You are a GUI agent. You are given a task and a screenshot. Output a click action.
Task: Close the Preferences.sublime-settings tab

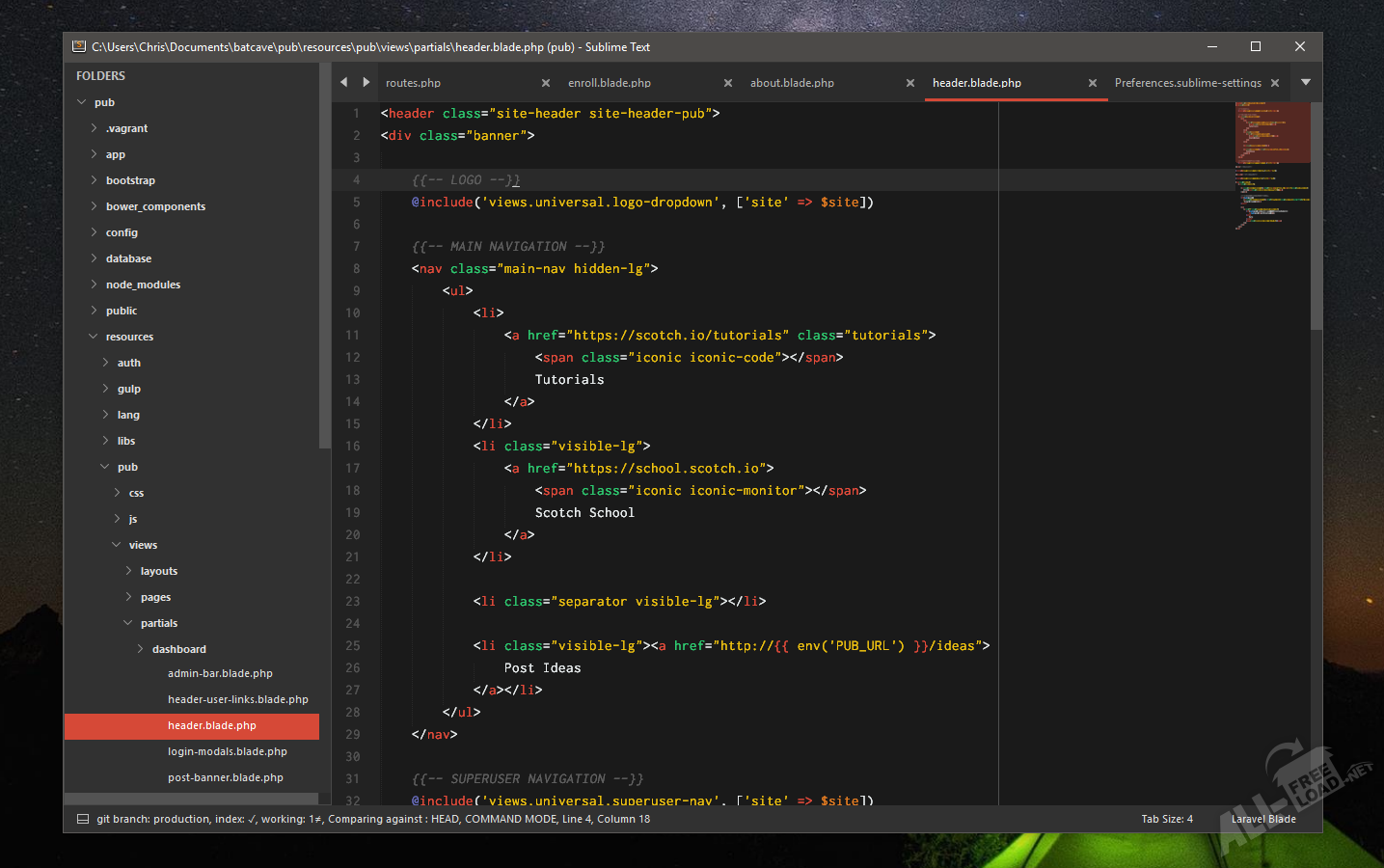pyautogui.click(x=1275, y=83)
